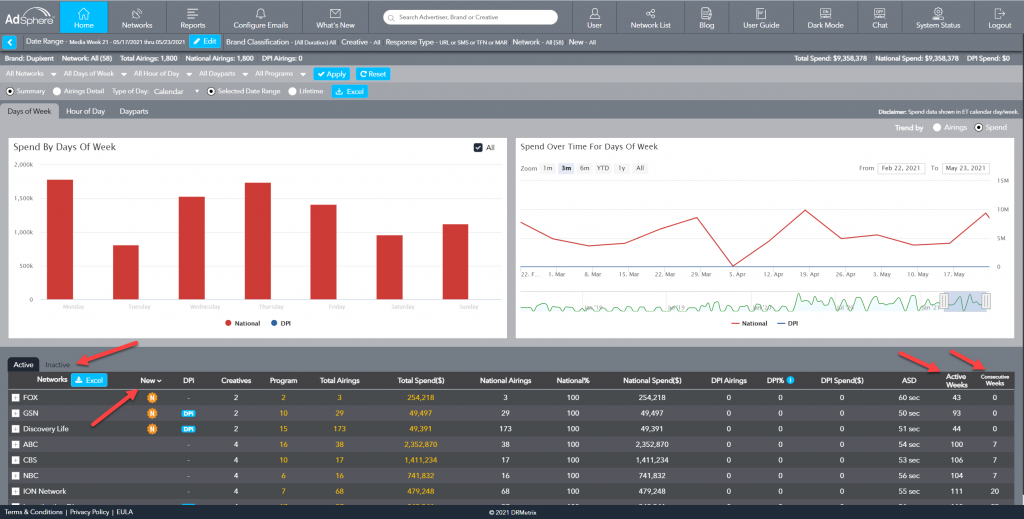The width and height of the screenshot is (1024, 519).
Task: Click the DPI% info icon
Action: tap(790, 380)
